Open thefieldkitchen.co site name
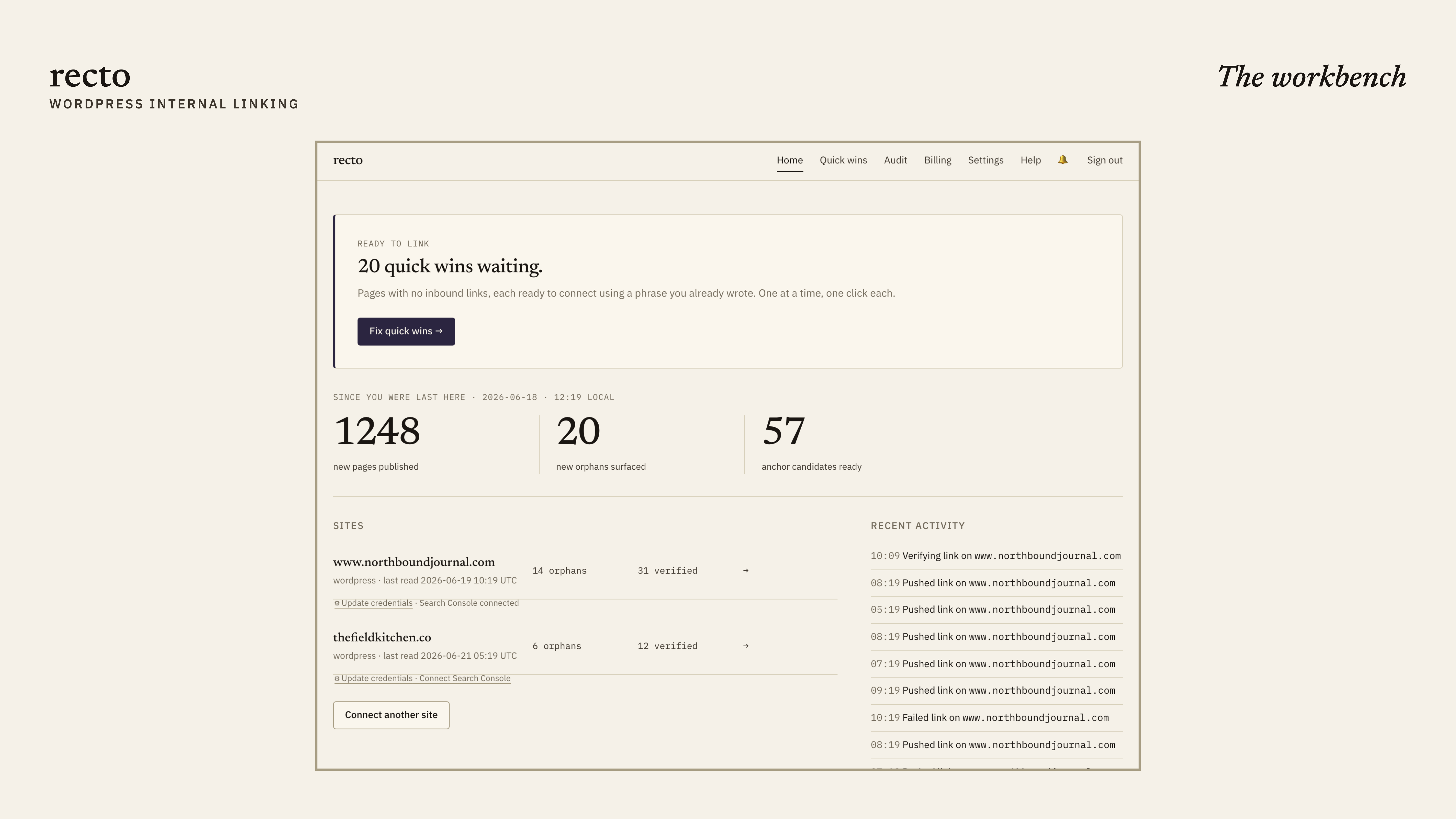 tap(382, 638)
